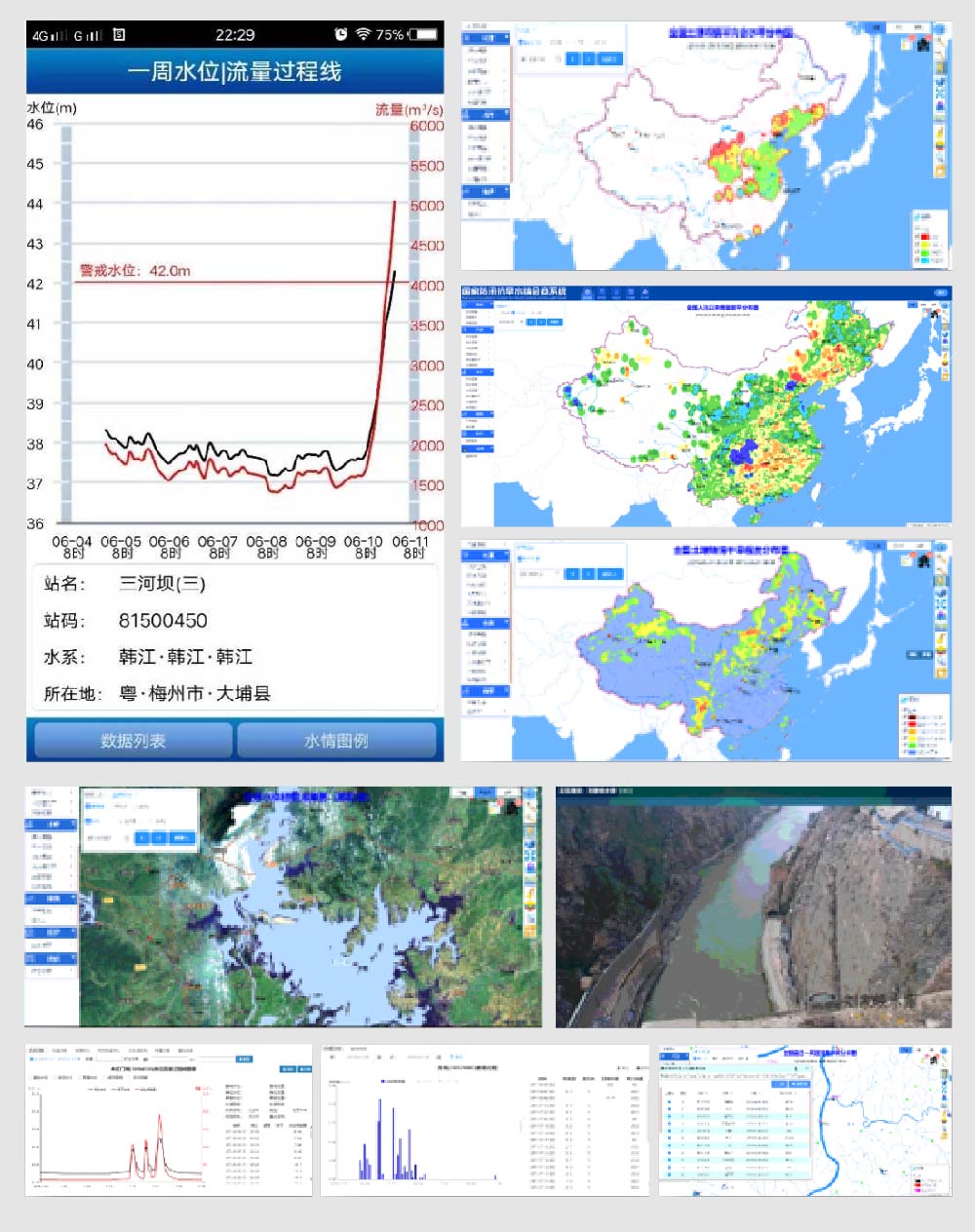
Task: Click first nav icon in 国家防汛抗旱 system header
Action: (x=587, y=292)
